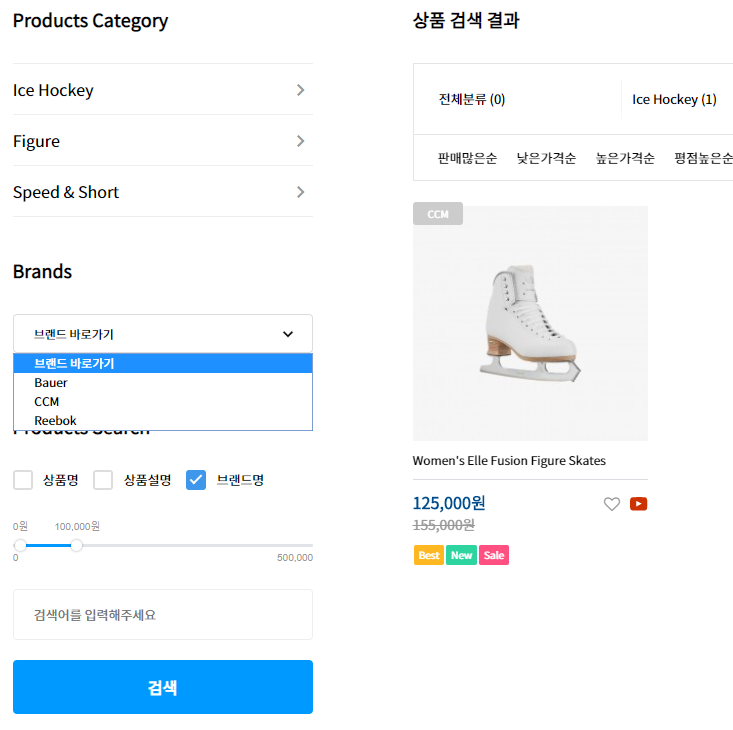Image resolution: width=733 pixels, height=730 pixels.
Task: Click the Ice Hockey chevron arrow
Action: 301,90
